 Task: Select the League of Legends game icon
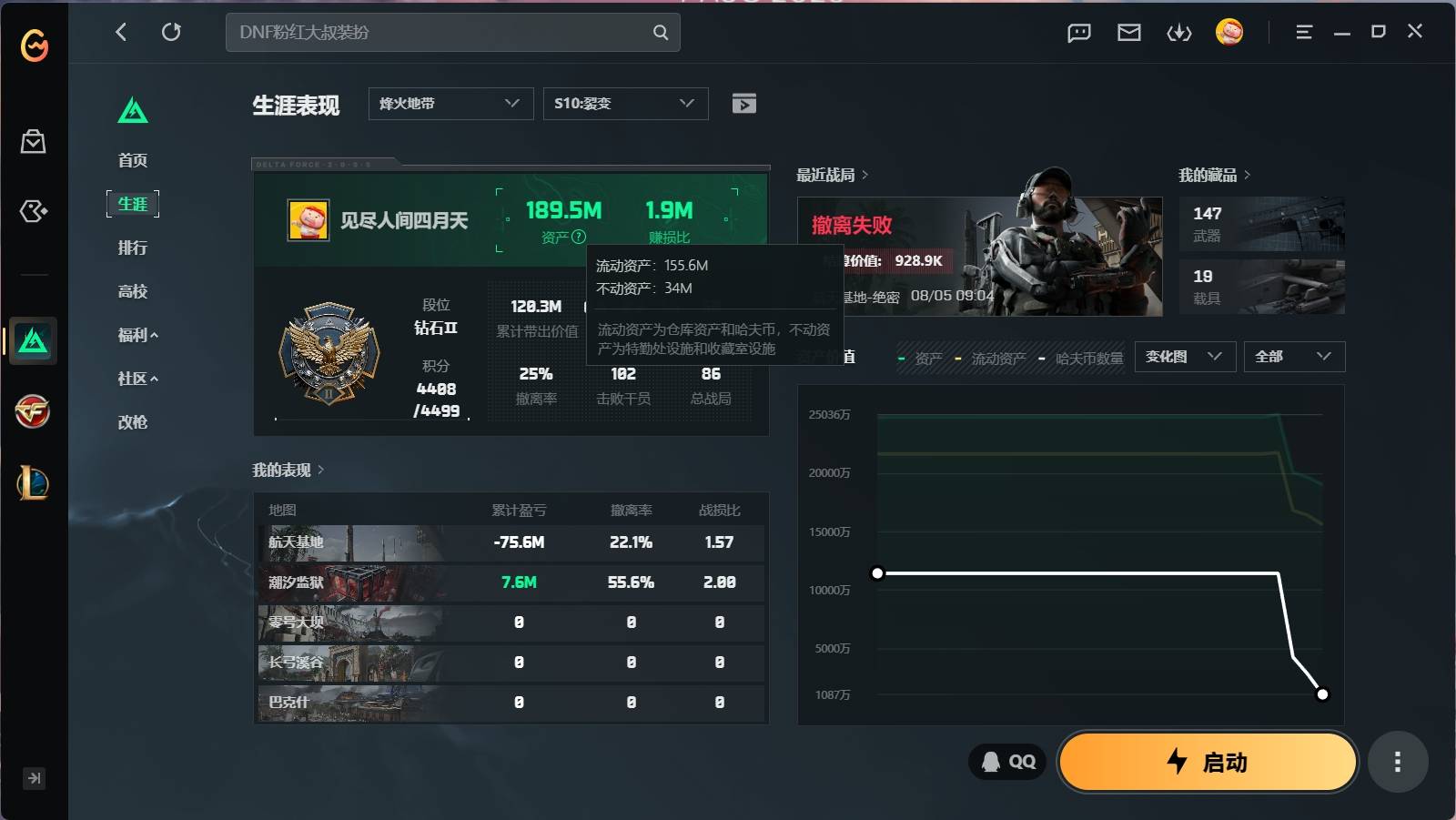pos(34,482)
